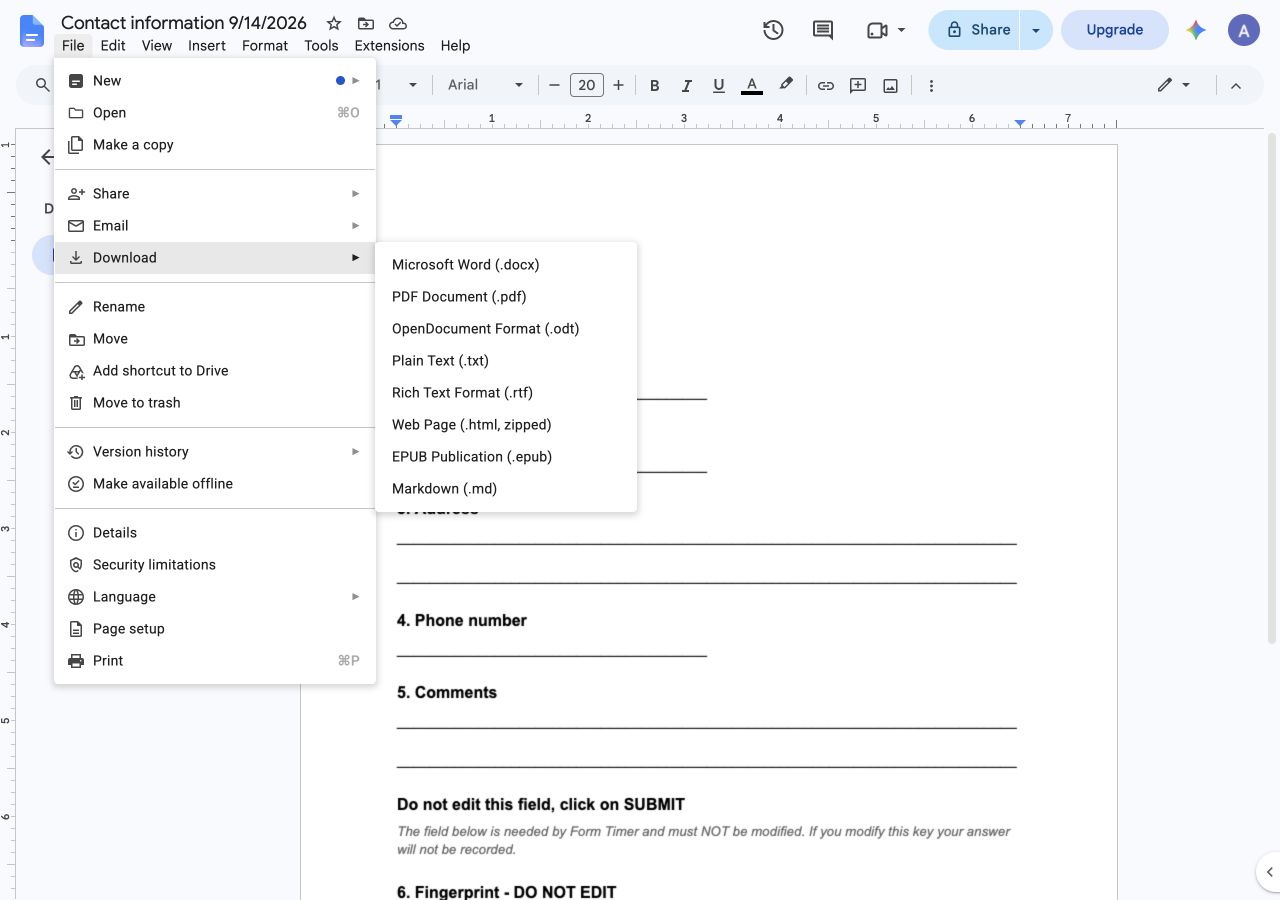
Task: Click the blue Share button
Action: click(975, 30)
